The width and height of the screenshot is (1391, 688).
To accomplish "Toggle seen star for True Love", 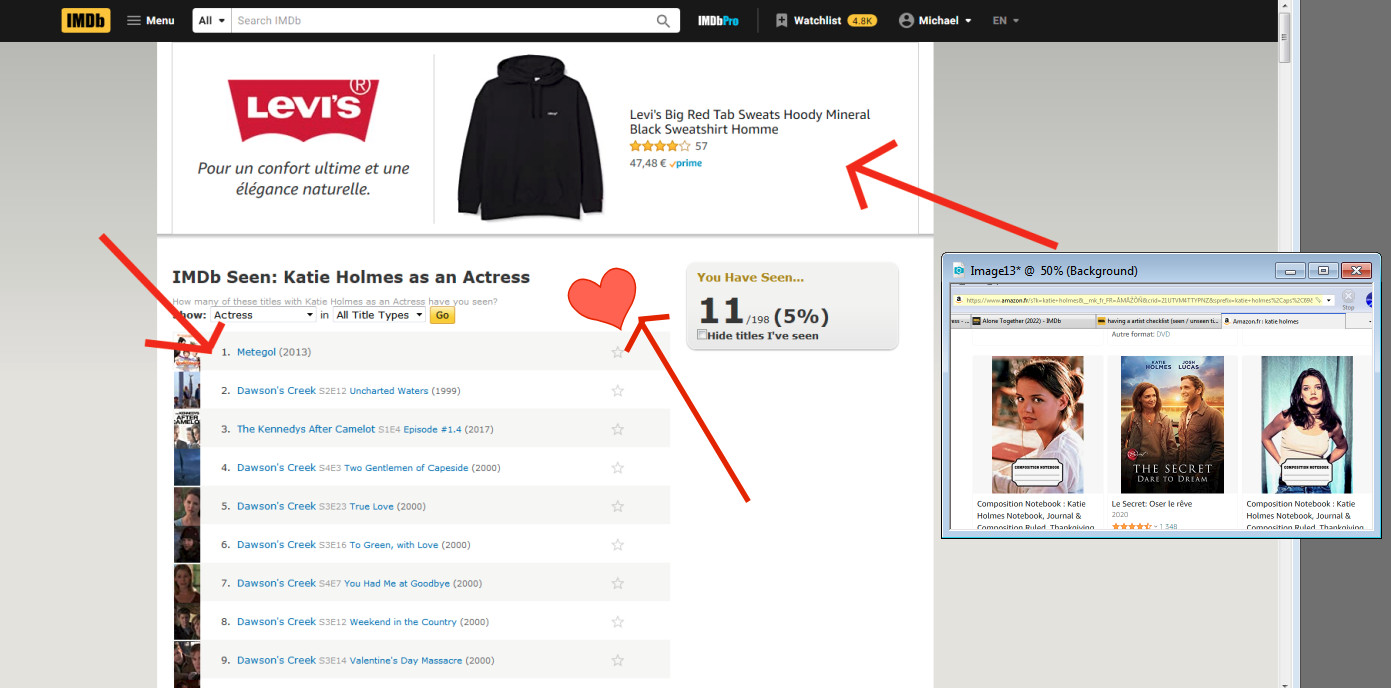I will (617, 506).
